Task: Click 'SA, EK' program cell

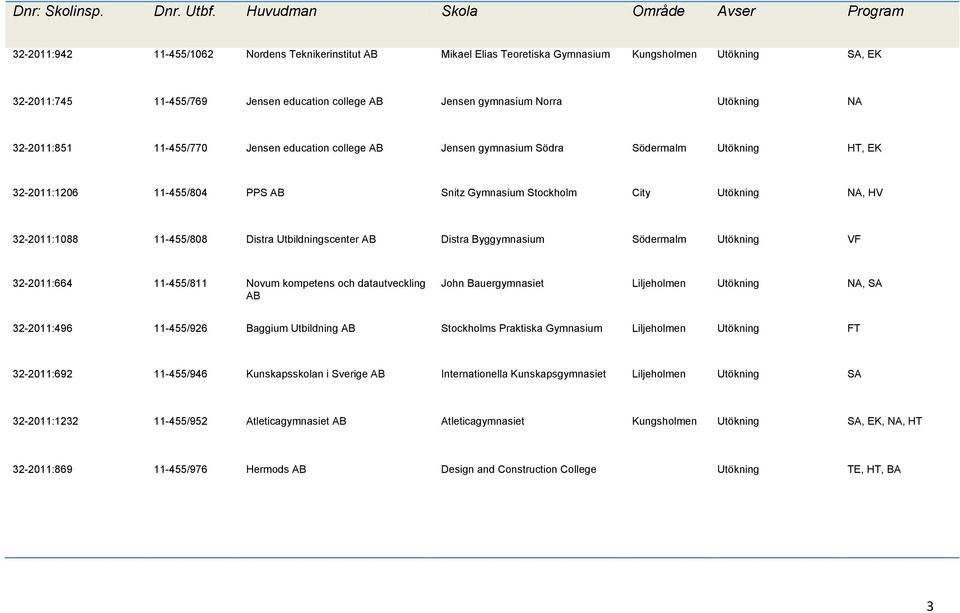Action: point(864,55)
